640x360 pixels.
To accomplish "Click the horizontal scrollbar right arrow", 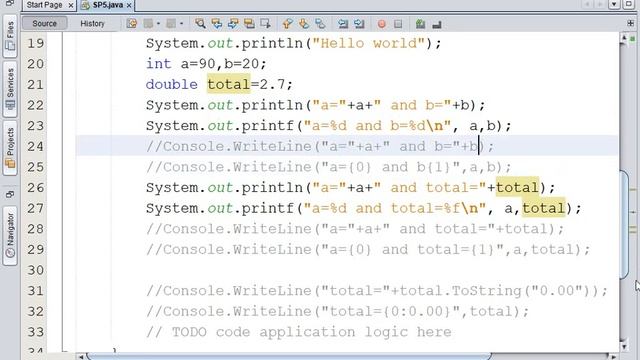I will point(613,357).
